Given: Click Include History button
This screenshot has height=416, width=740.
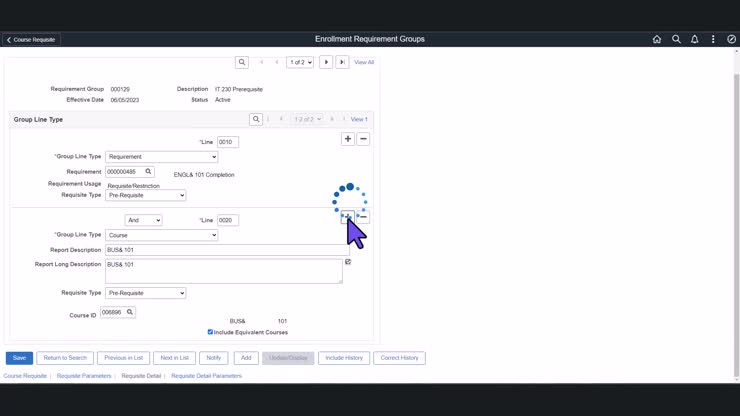Looking at the screenshot, I should pos(344,358).
